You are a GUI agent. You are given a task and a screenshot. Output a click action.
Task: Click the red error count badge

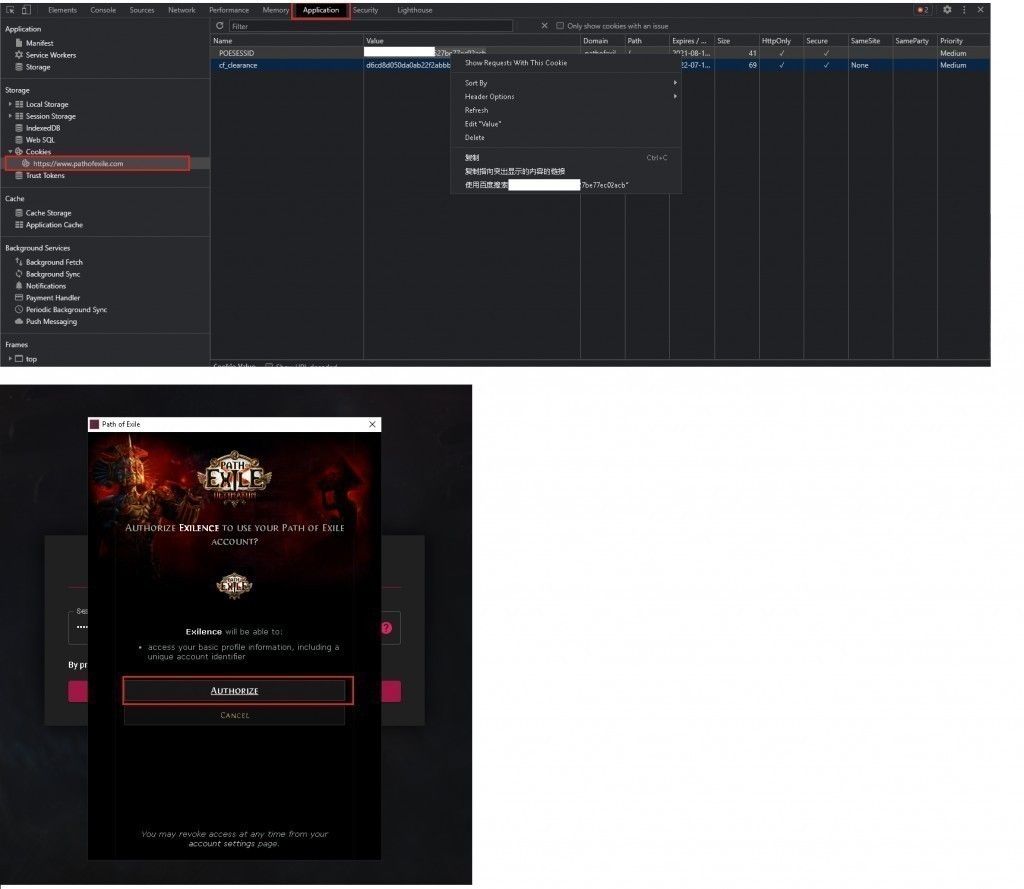[922, 10]
